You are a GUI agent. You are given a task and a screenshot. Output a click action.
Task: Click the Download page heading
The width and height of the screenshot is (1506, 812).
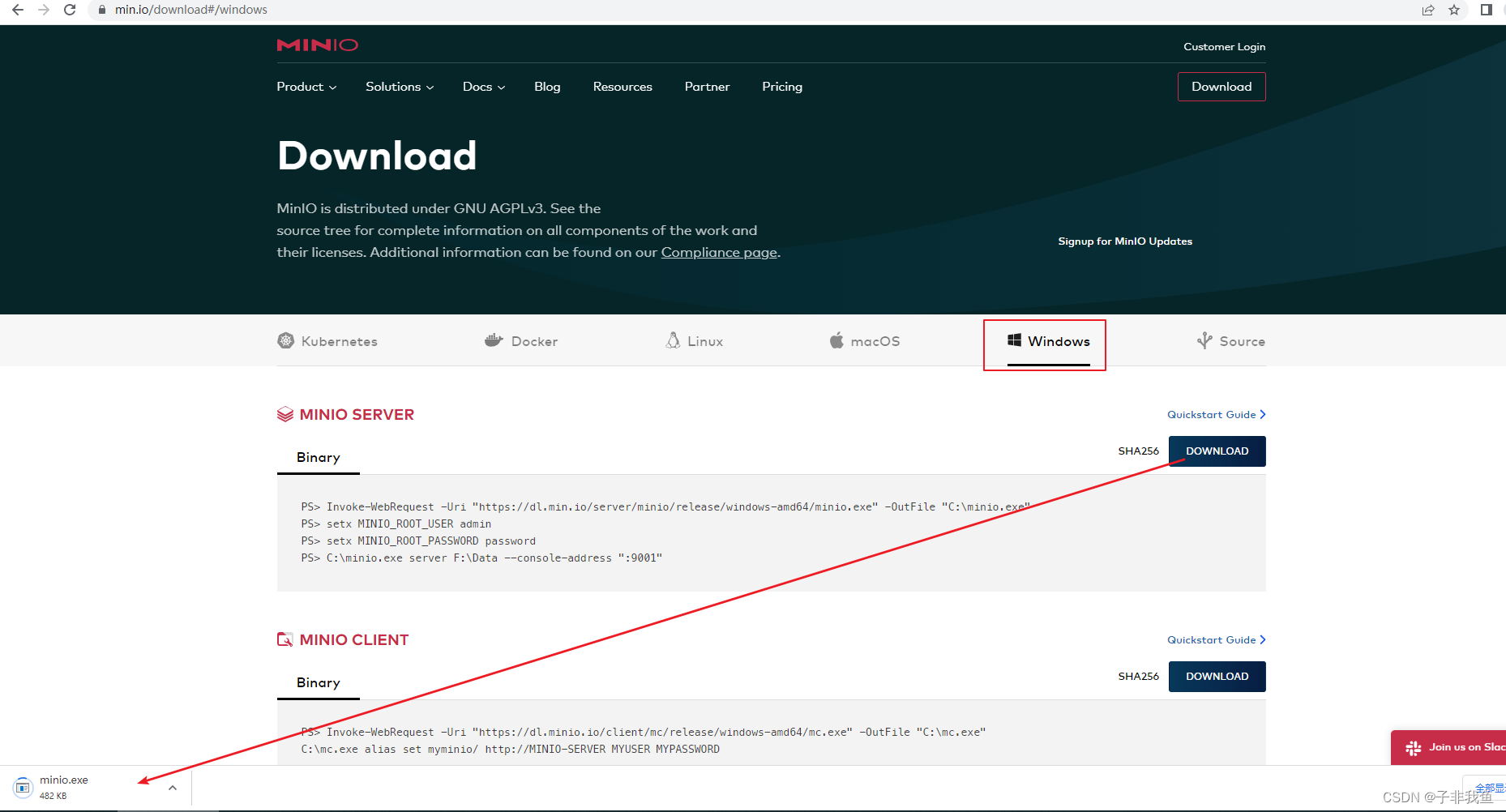(377, 156)
